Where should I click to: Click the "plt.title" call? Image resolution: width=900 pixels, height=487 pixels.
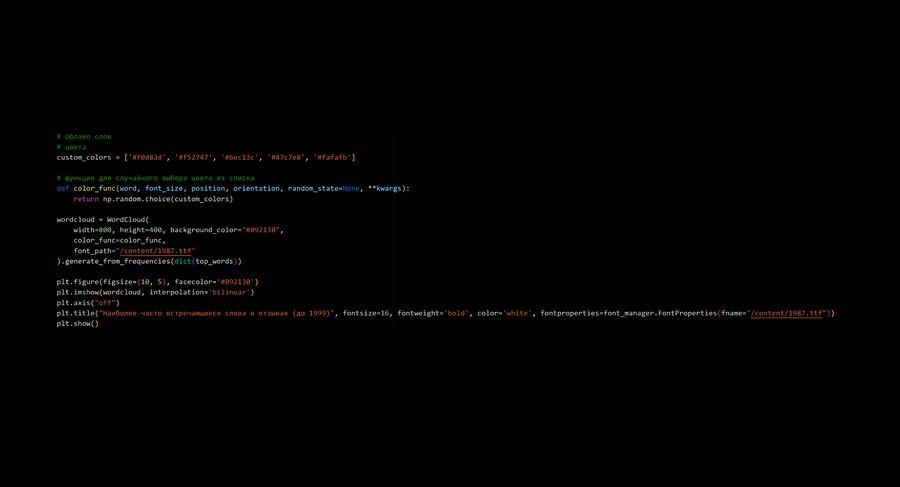pos(75,314)
